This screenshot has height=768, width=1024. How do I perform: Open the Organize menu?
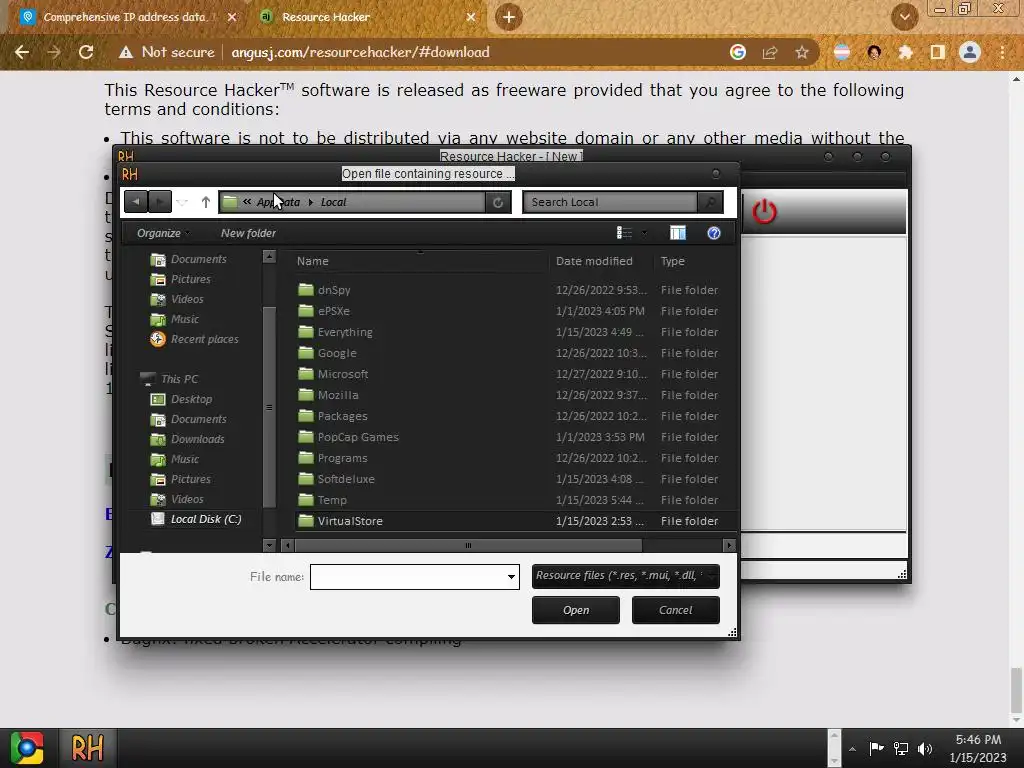click(x=163, y=233)
